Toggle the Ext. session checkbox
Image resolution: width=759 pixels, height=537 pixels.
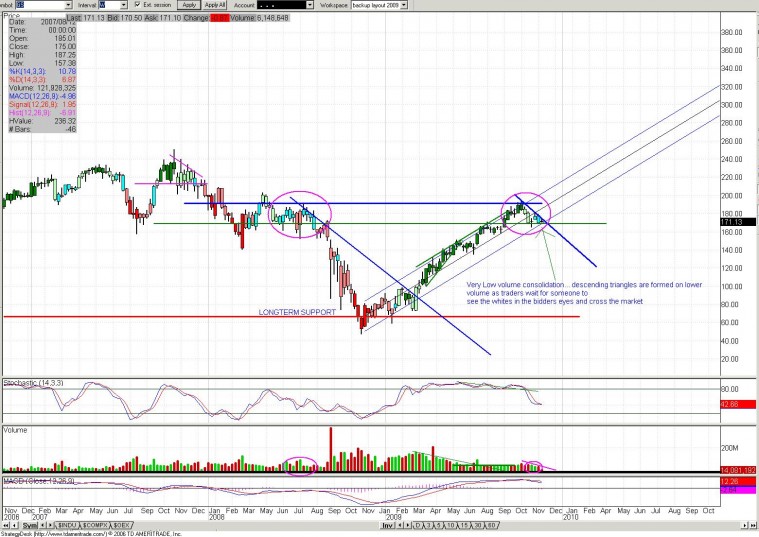137,5
